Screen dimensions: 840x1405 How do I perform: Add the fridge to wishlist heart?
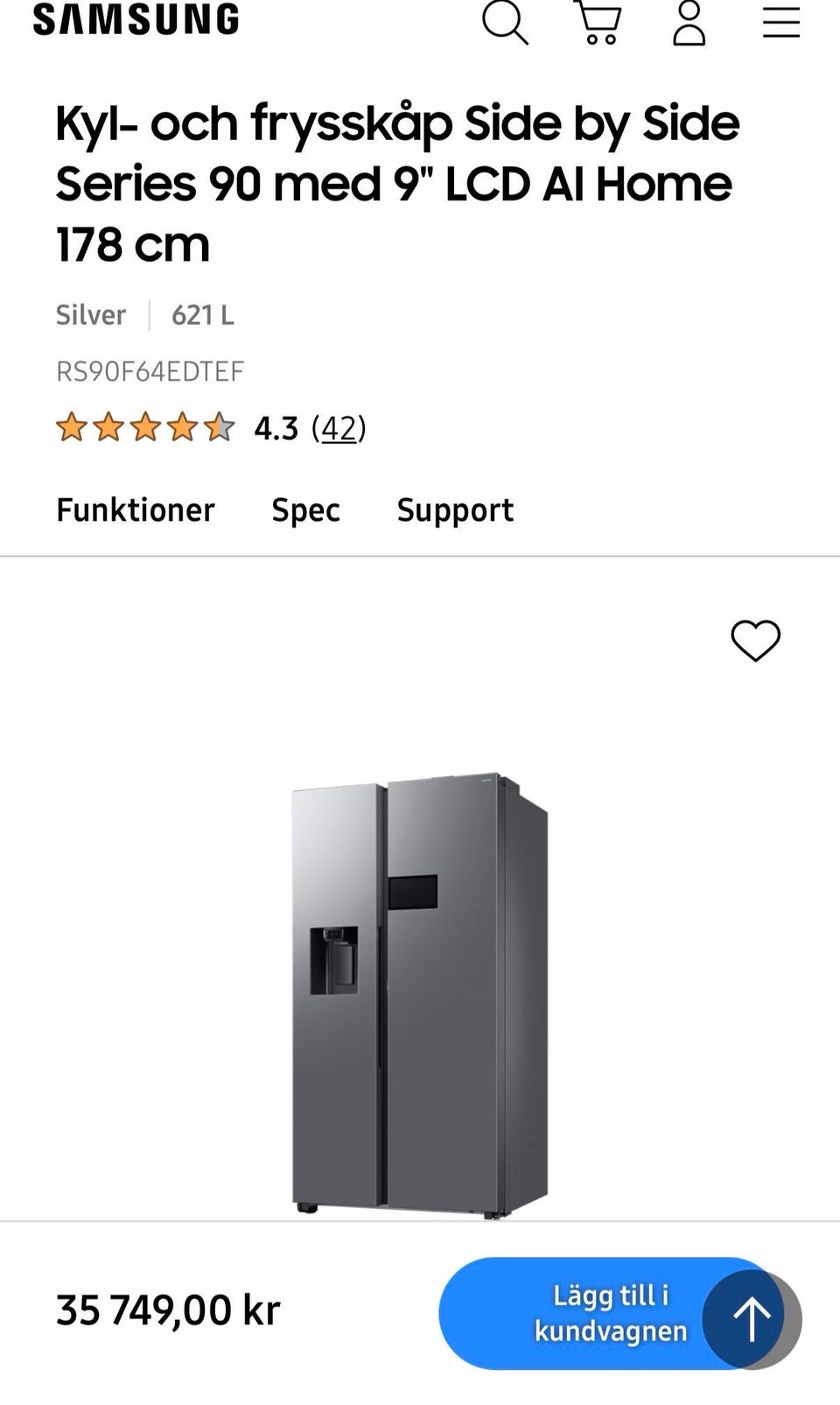coord(755,641)
